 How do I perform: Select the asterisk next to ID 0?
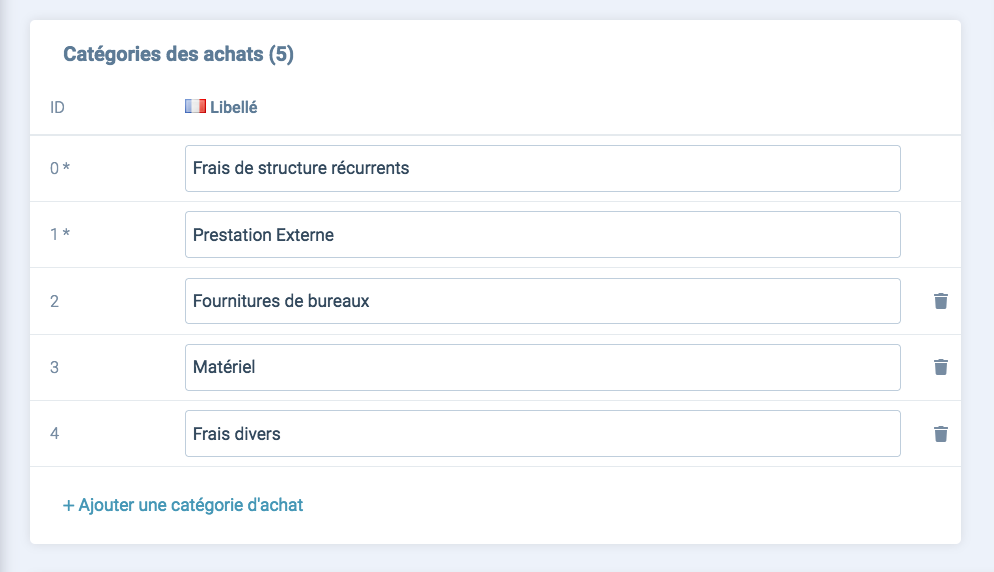click(66, 167)
